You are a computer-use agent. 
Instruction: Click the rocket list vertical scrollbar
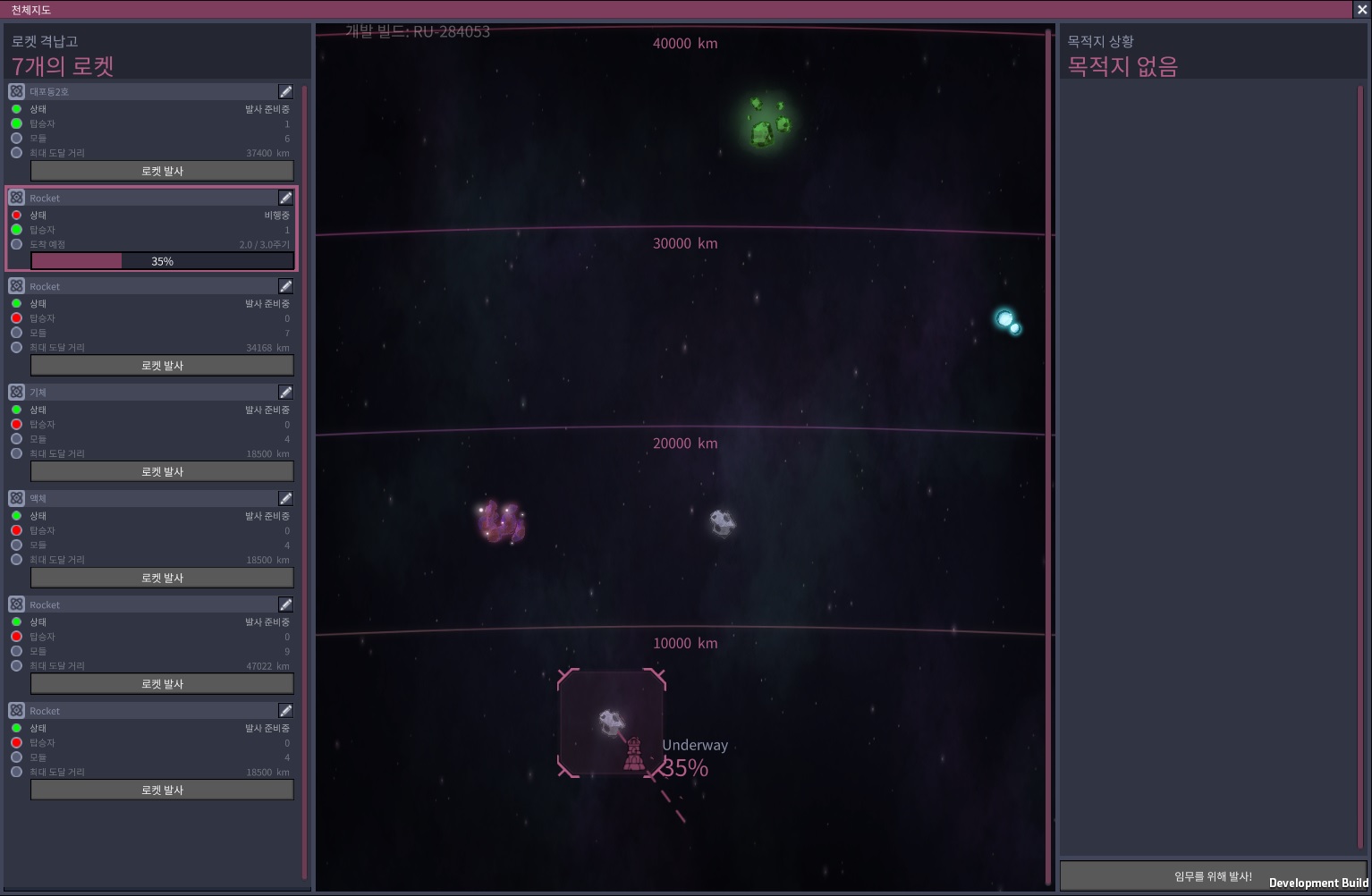pyautogui.click(x=305, y=483)
